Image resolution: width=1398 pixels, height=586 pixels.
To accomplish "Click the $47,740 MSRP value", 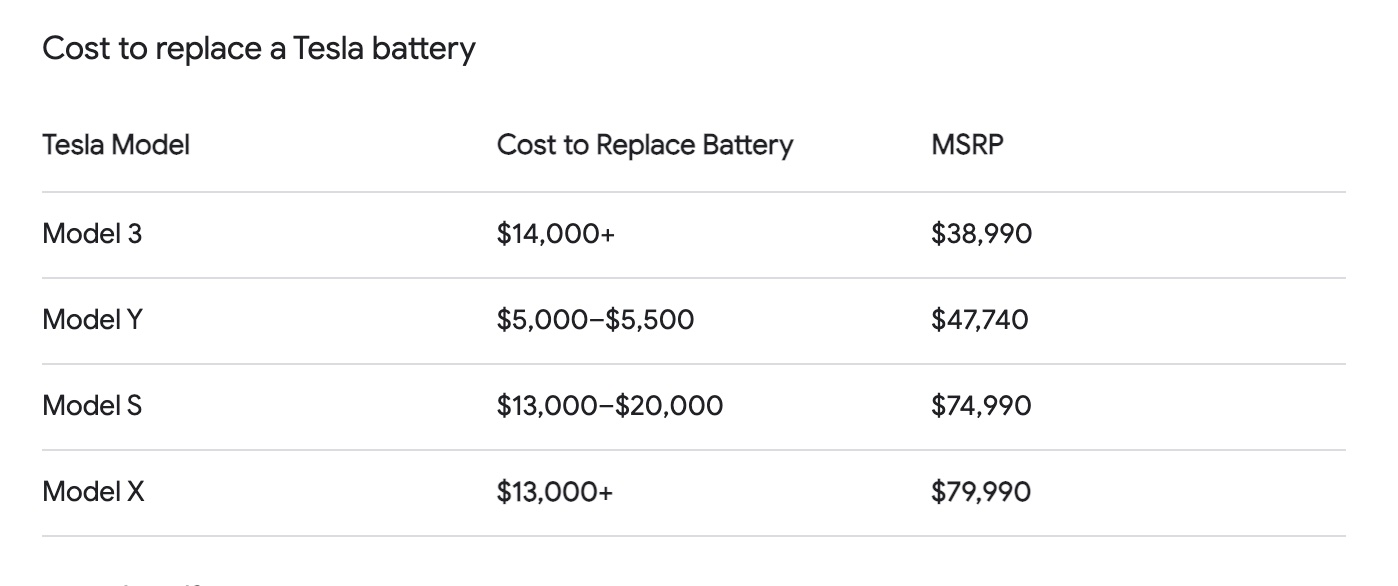I will 979,320.
